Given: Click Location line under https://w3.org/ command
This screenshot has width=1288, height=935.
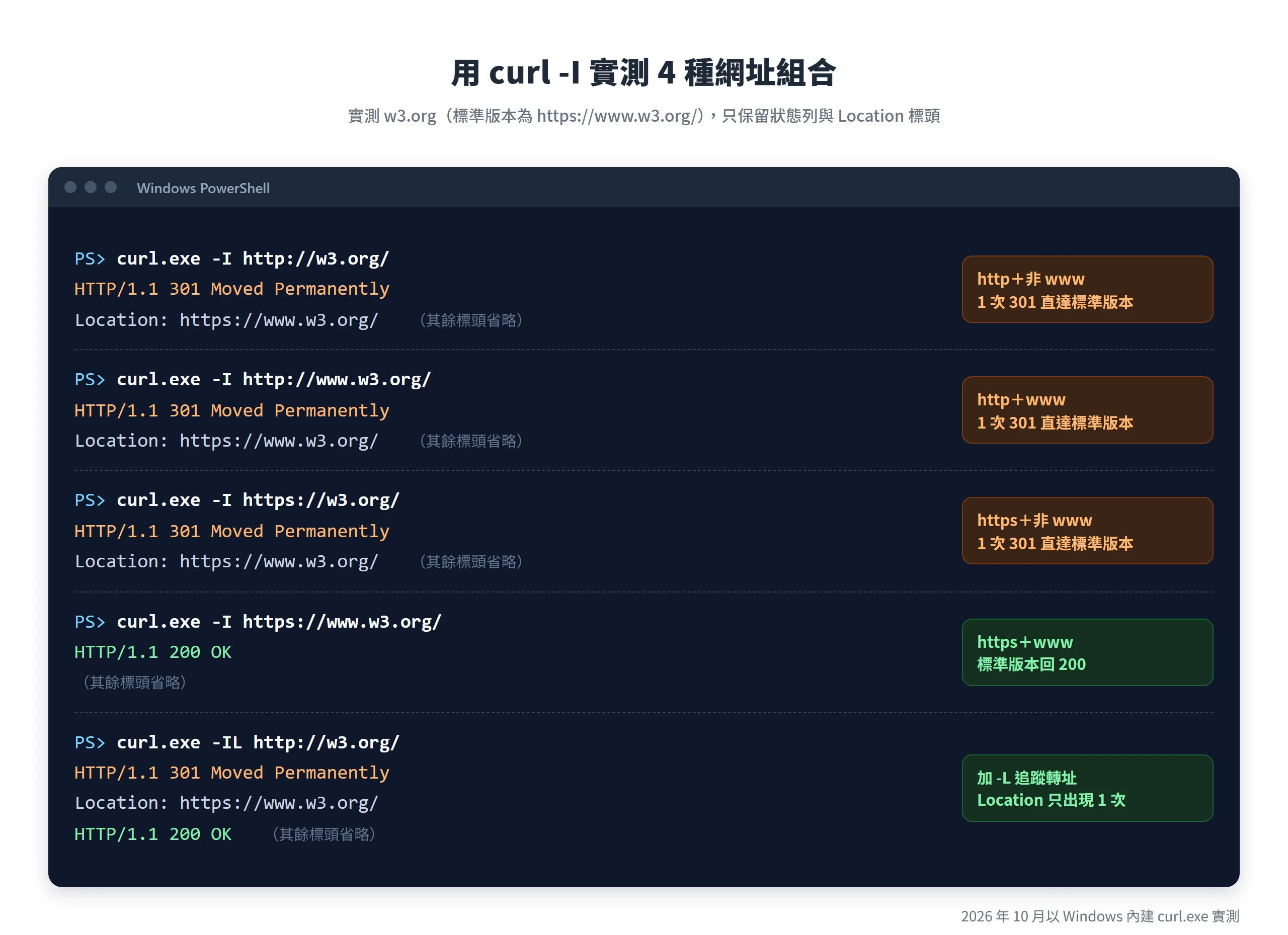Looking at the screenshot, I should tap(226, 561).
